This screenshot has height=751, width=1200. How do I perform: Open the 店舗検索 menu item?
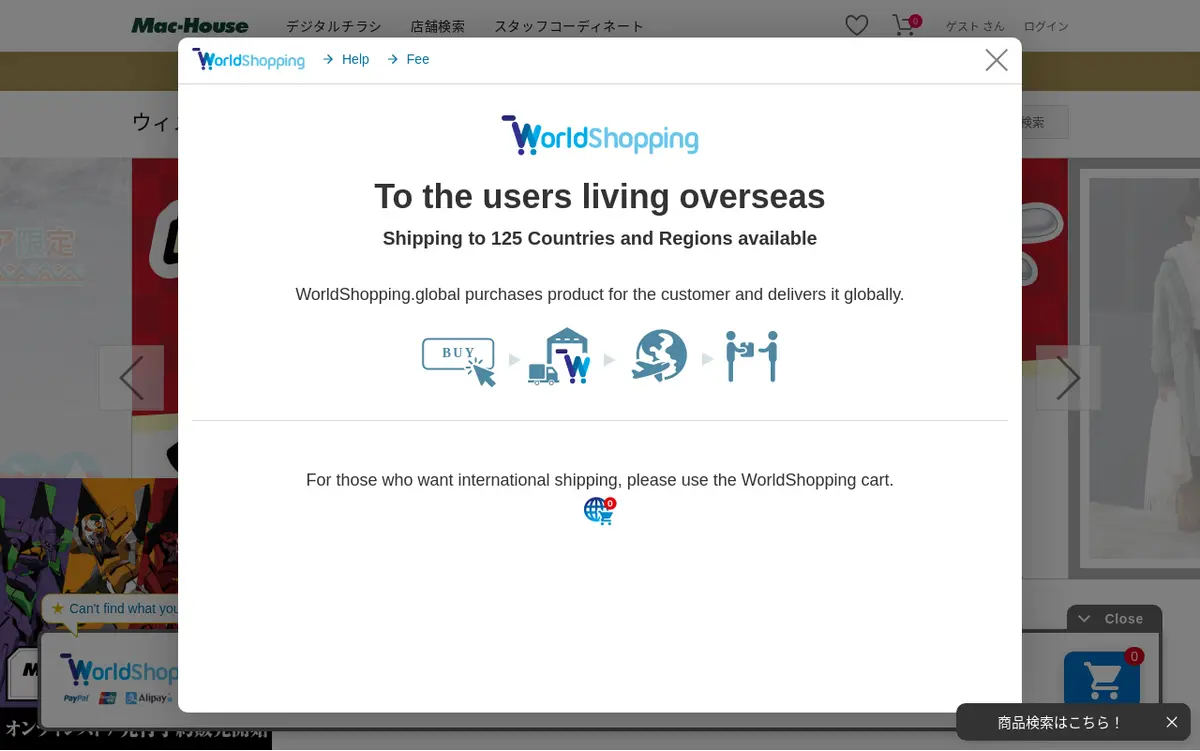[437, 27]
